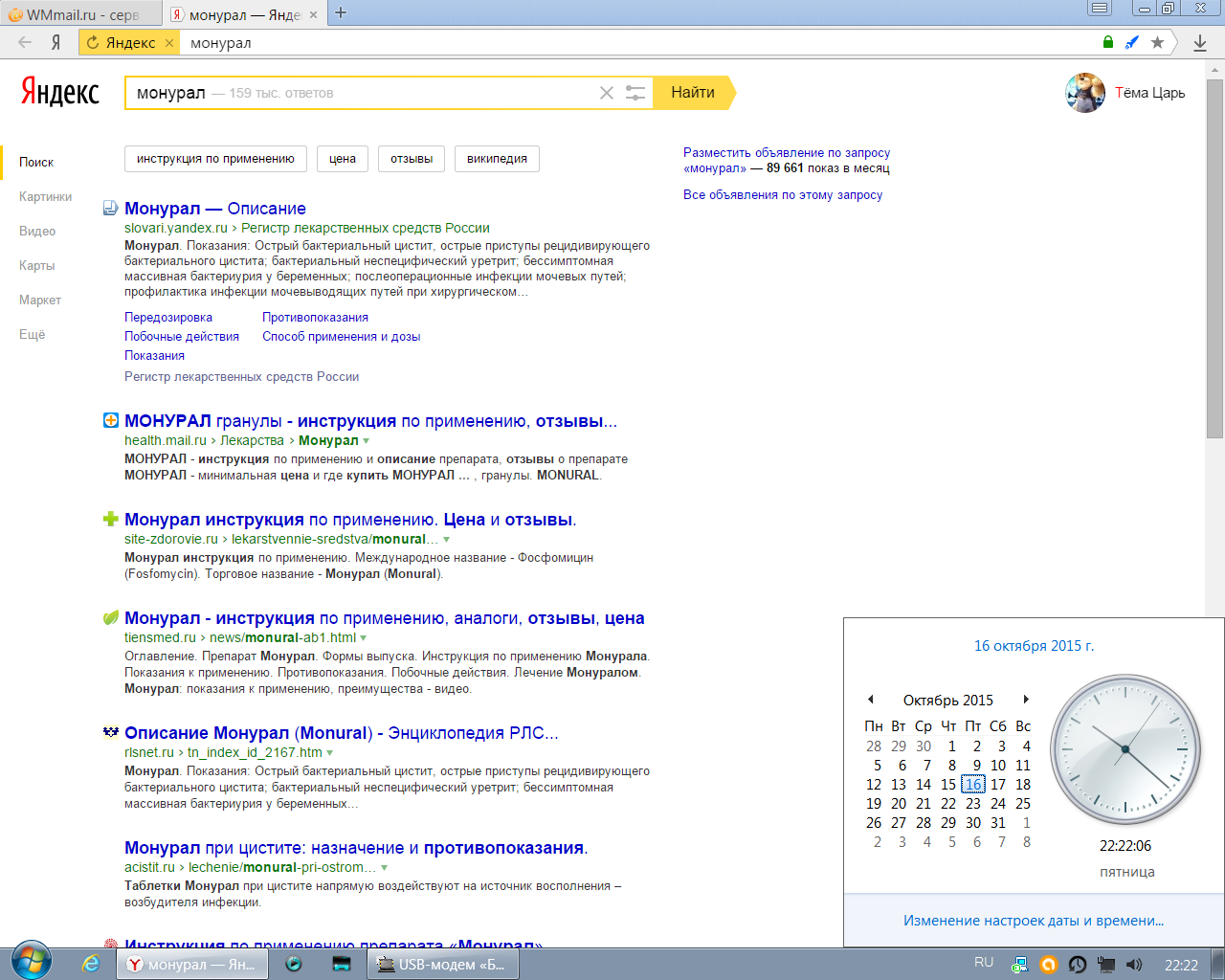Bookmark the page with the star icon
This screenshot has width=1225, height=980.
click(1157, 42)
